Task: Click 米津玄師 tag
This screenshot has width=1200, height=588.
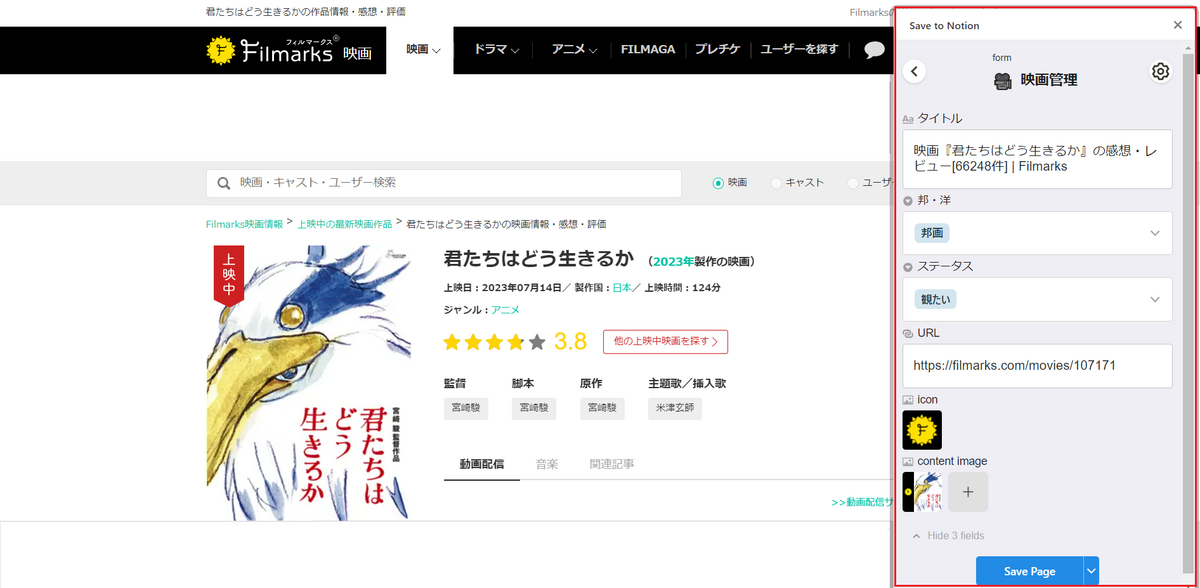Action: pos(673,408)
